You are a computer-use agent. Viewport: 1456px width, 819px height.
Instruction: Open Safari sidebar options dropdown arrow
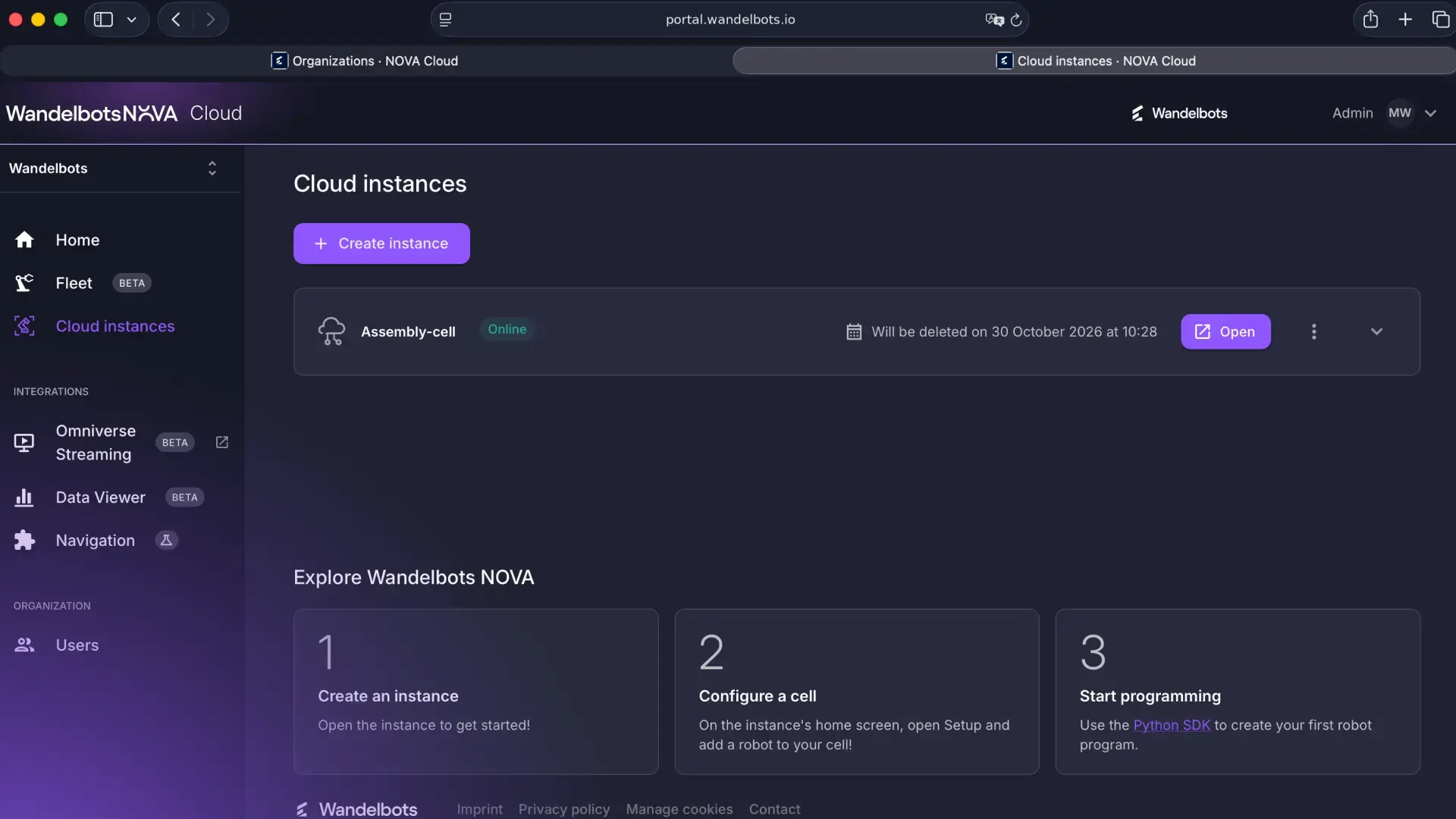coord(131,20)
